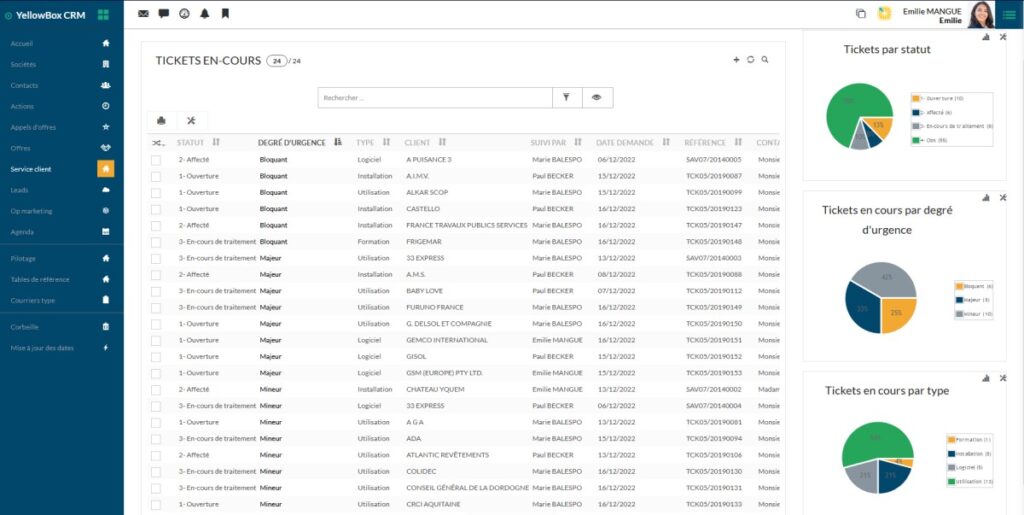This screenshot has height=515, width=1024.
Task: Click the bookmark icon in top bar
Action: [x=226, y=14]
